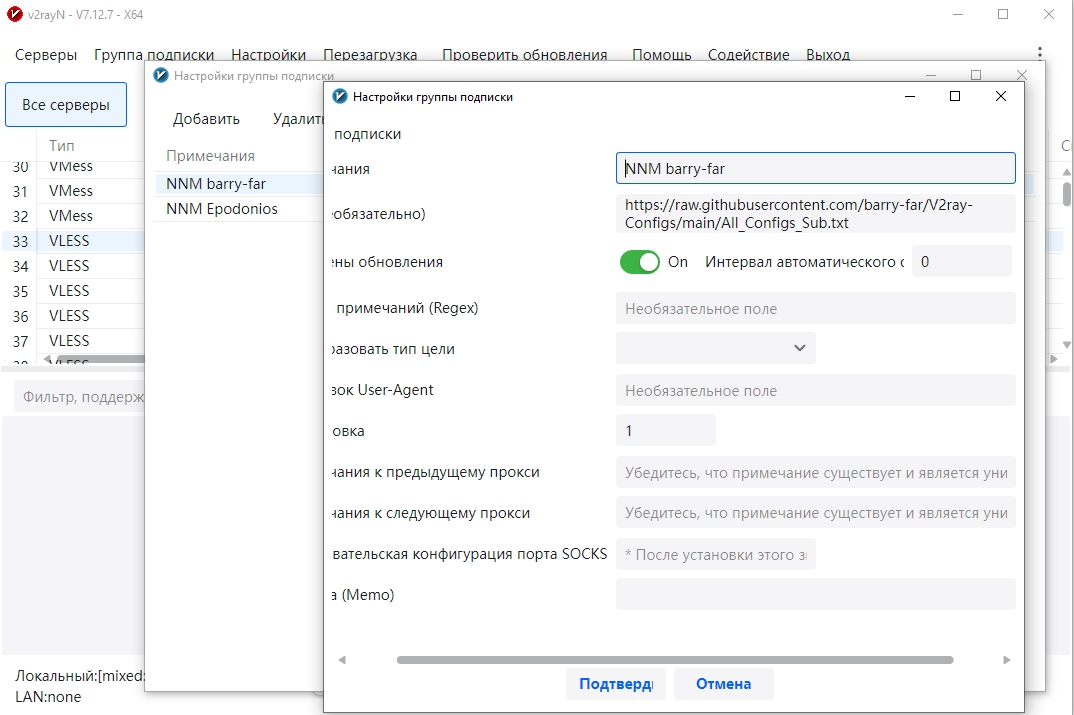Viewport: 1074px width, 715px height.
Task: Click the left arrow of the dialog's horizontal scrollbar
Action: [342, 660]
